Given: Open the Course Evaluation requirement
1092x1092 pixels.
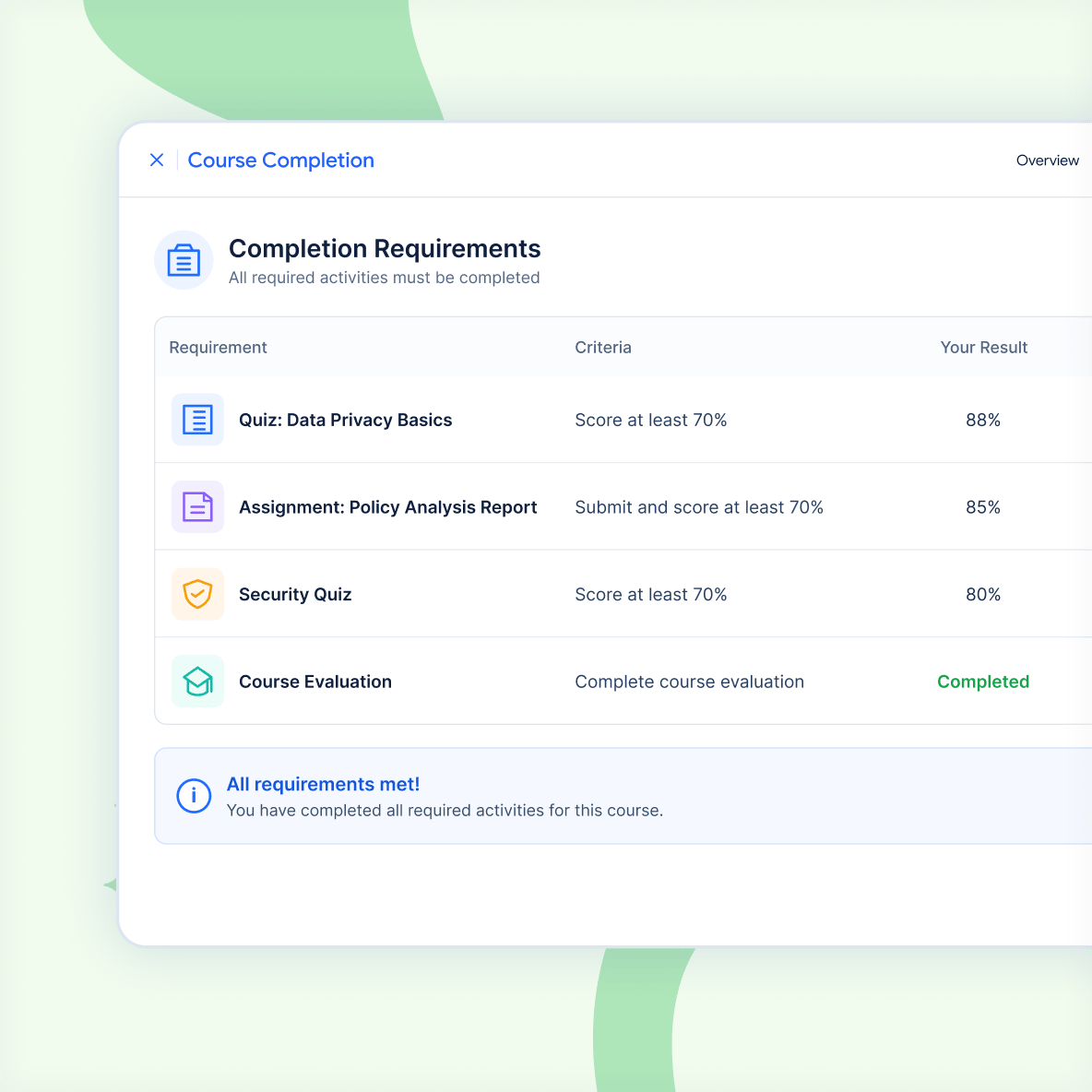Looking at the screenshot, I should click(x=315, y=681).
